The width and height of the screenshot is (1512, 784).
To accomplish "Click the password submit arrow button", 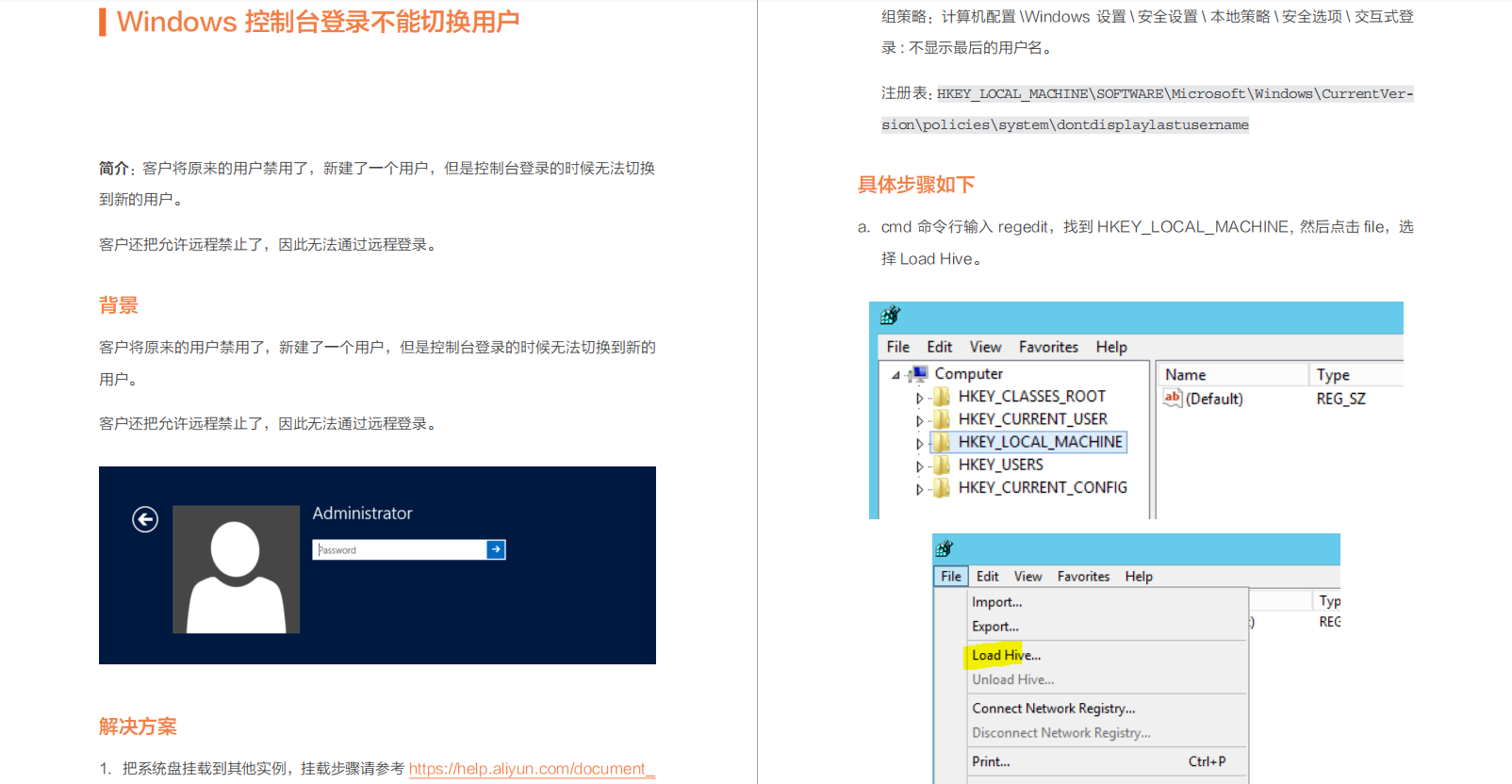I will click(x=496, y=549).
